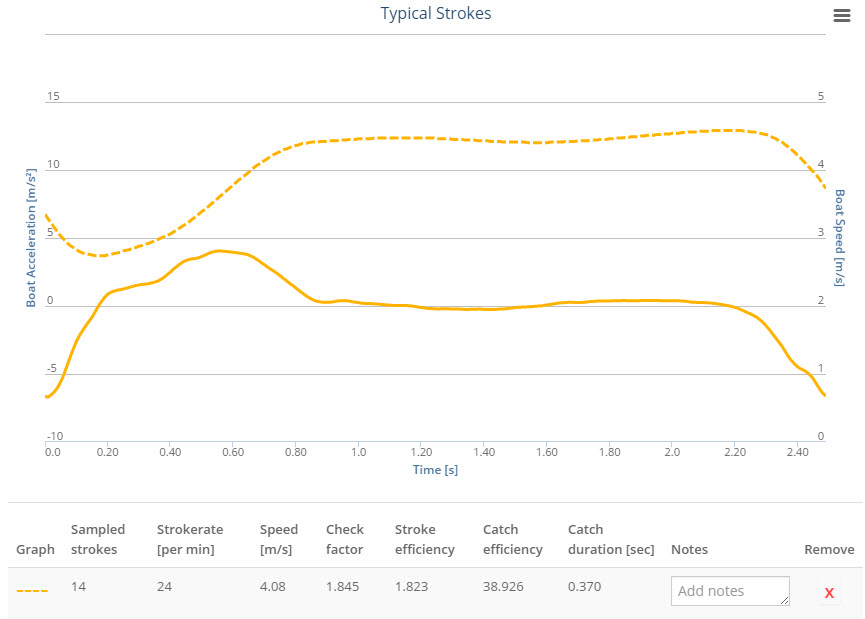Click the Add notes text field

coord(730,591)
